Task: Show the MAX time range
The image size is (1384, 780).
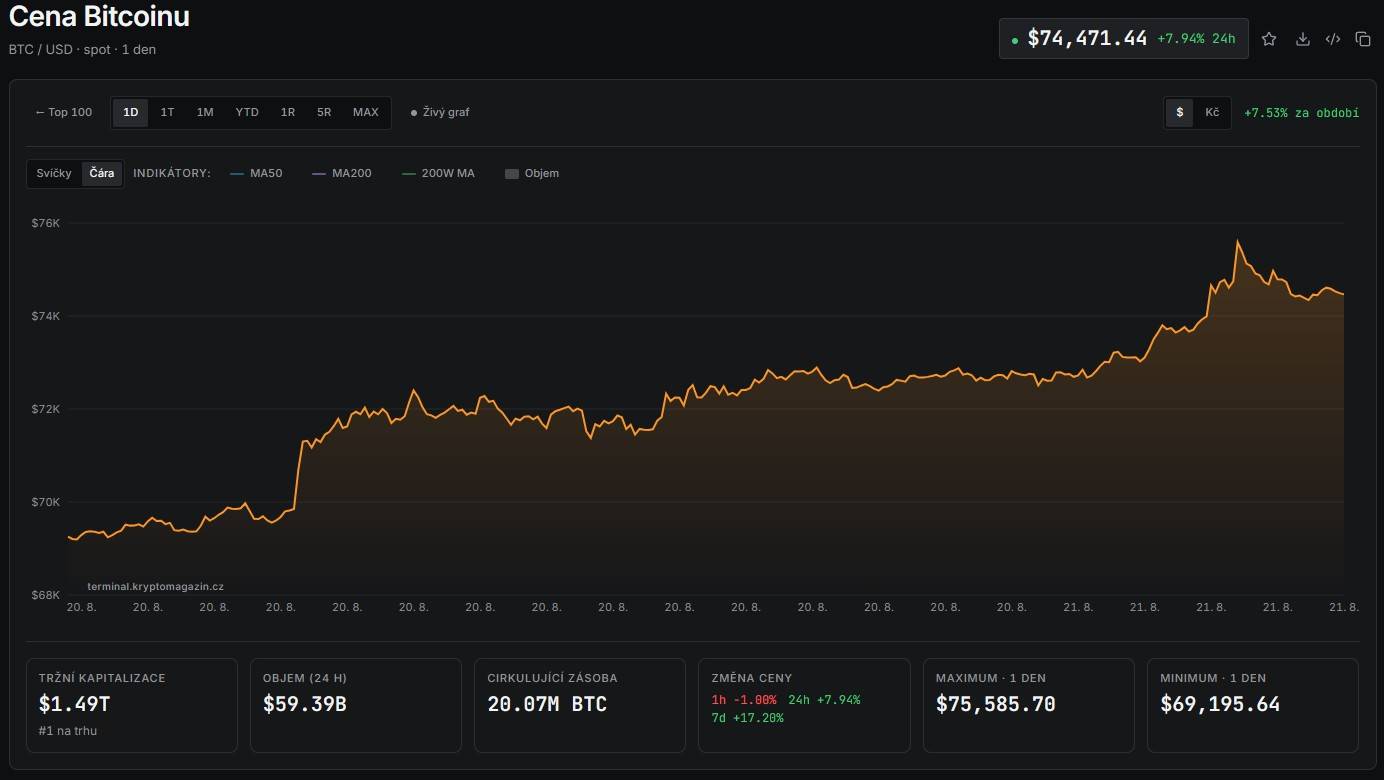Action: tap(366, 112)
